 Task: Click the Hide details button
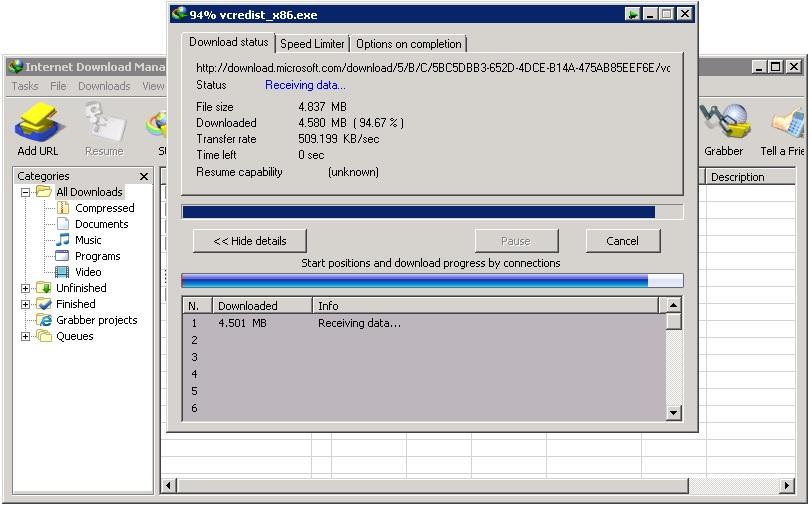click(250, 241)
